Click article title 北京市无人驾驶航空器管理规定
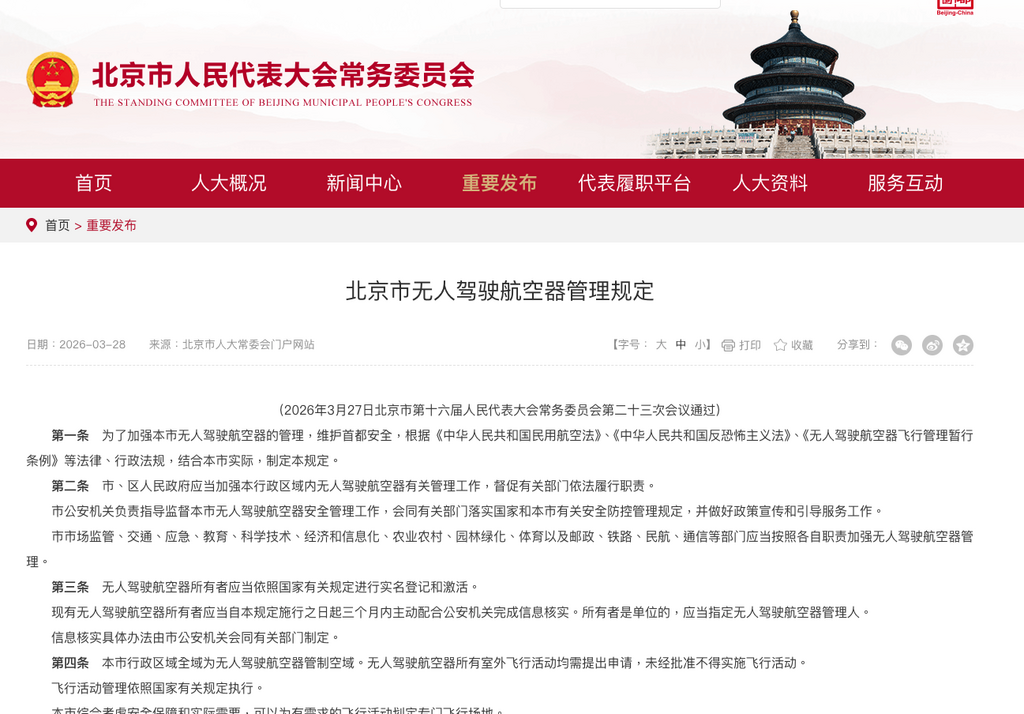Screen dimensions: 1024x714 coord(500,291)
